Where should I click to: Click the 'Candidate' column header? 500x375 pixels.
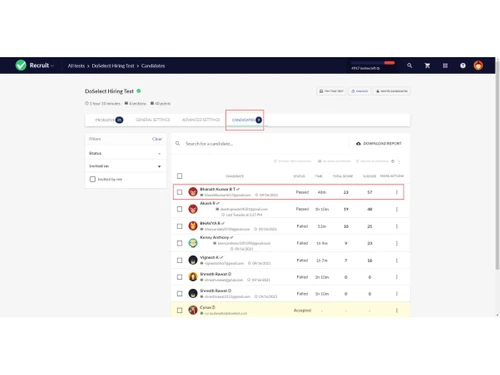pyautogui.click(x=235, y=176)
